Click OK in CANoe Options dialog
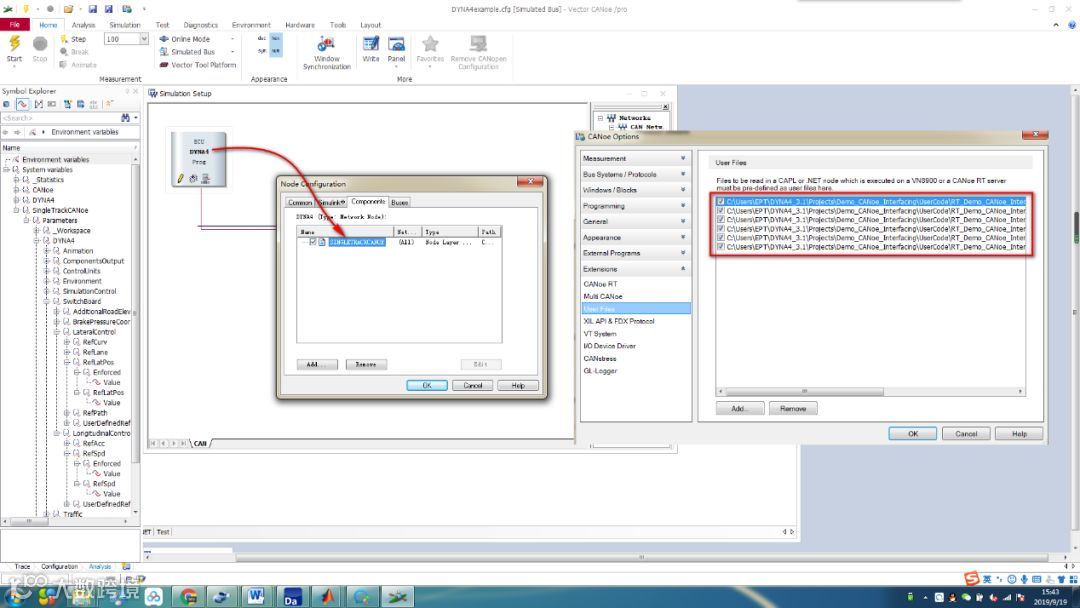This screenshot has width=1080, height=608. [913, 434]
